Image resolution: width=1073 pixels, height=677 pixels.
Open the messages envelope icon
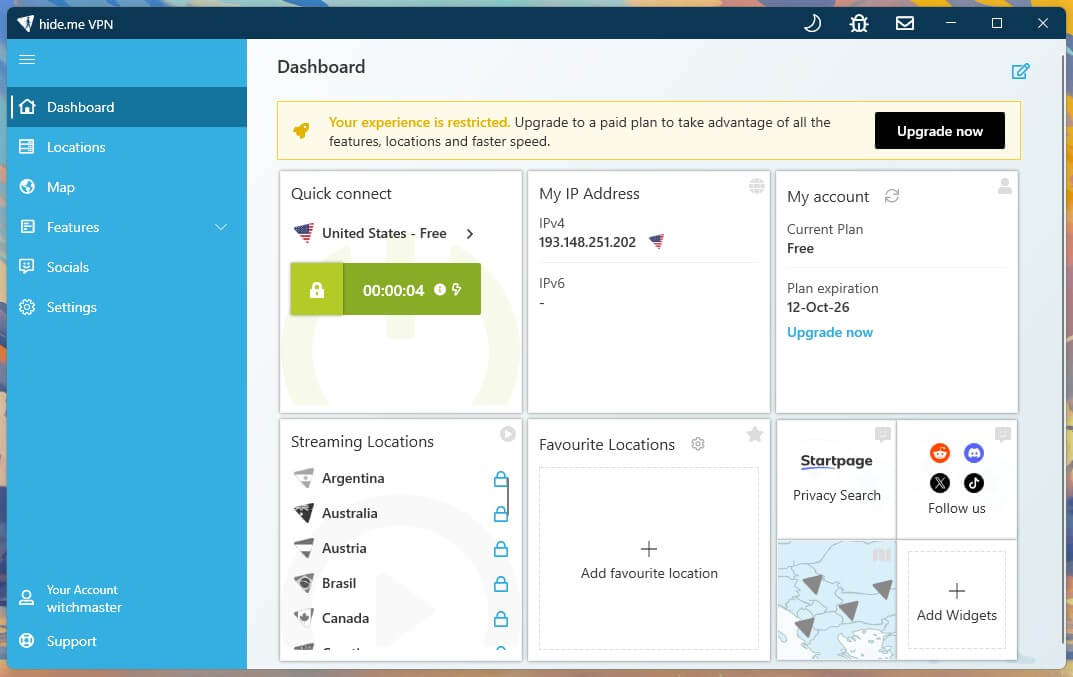tap(905, 23)
